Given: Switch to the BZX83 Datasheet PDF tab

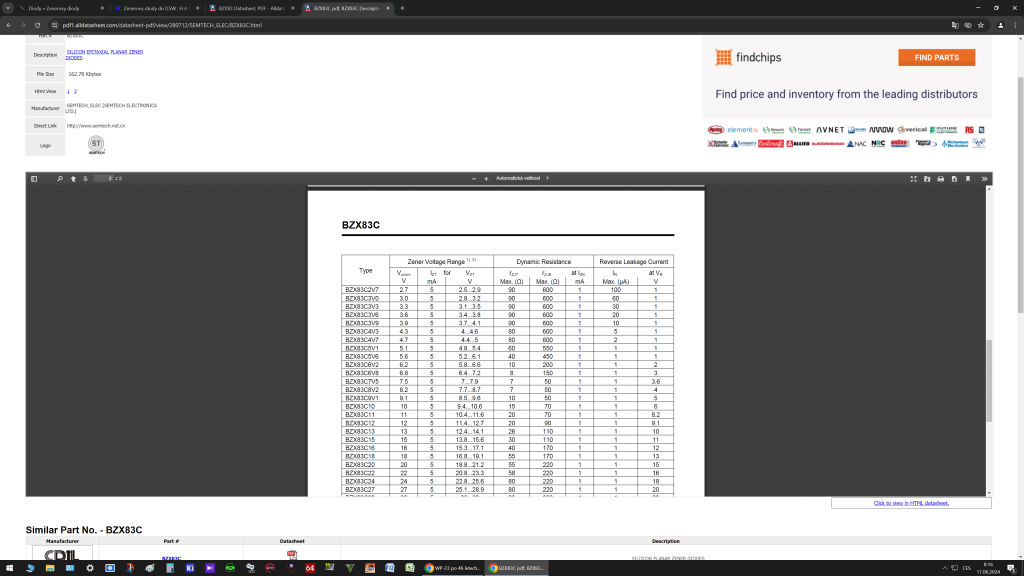Looking at the screenshot, I should coord(254,8).
